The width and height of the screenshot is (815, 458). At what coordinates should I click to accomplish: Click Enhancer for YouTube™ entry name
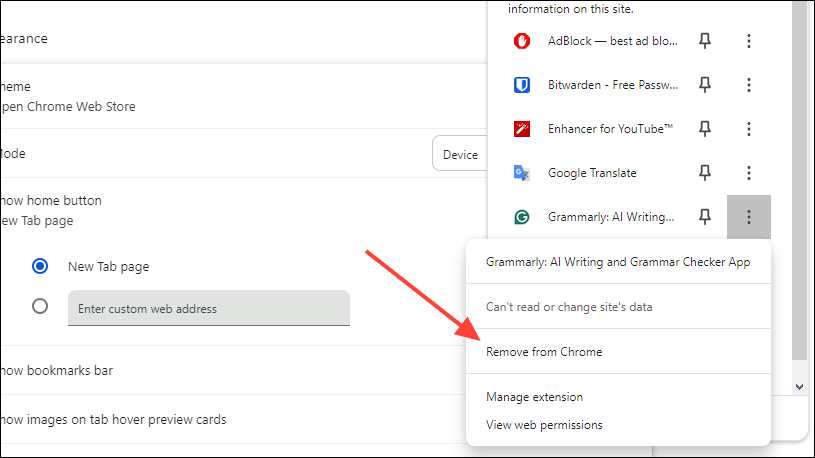click(610, 129)
